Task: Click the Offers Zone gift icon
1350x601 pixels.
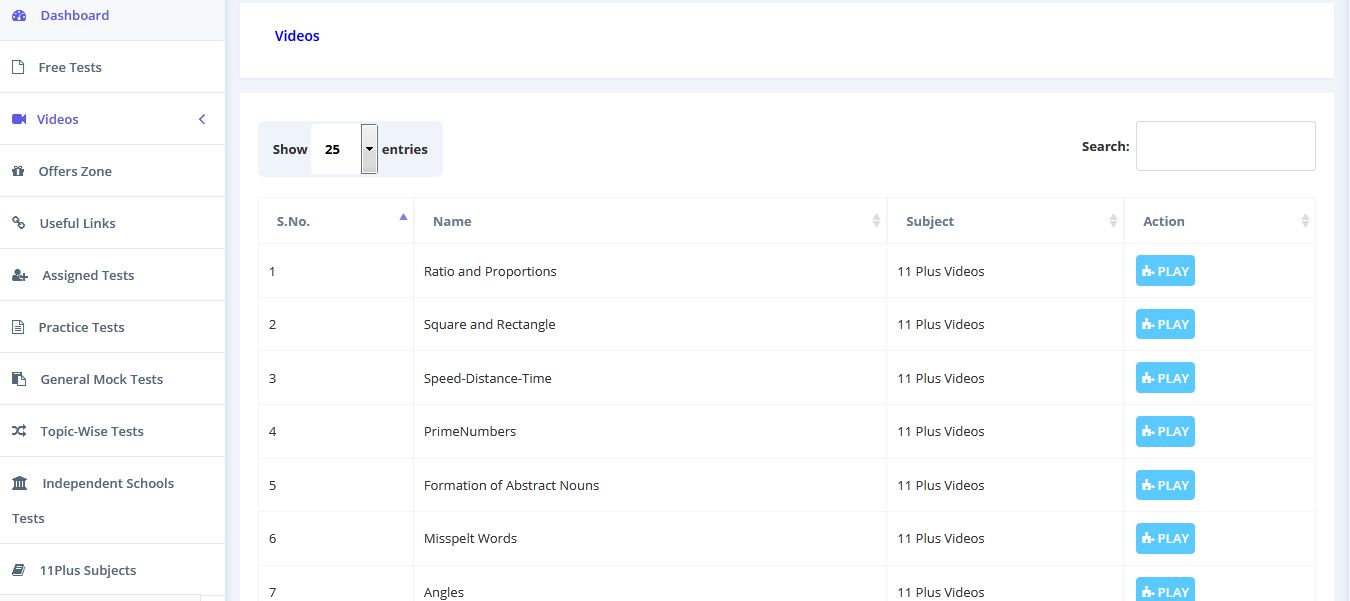Action: (18, 171)
